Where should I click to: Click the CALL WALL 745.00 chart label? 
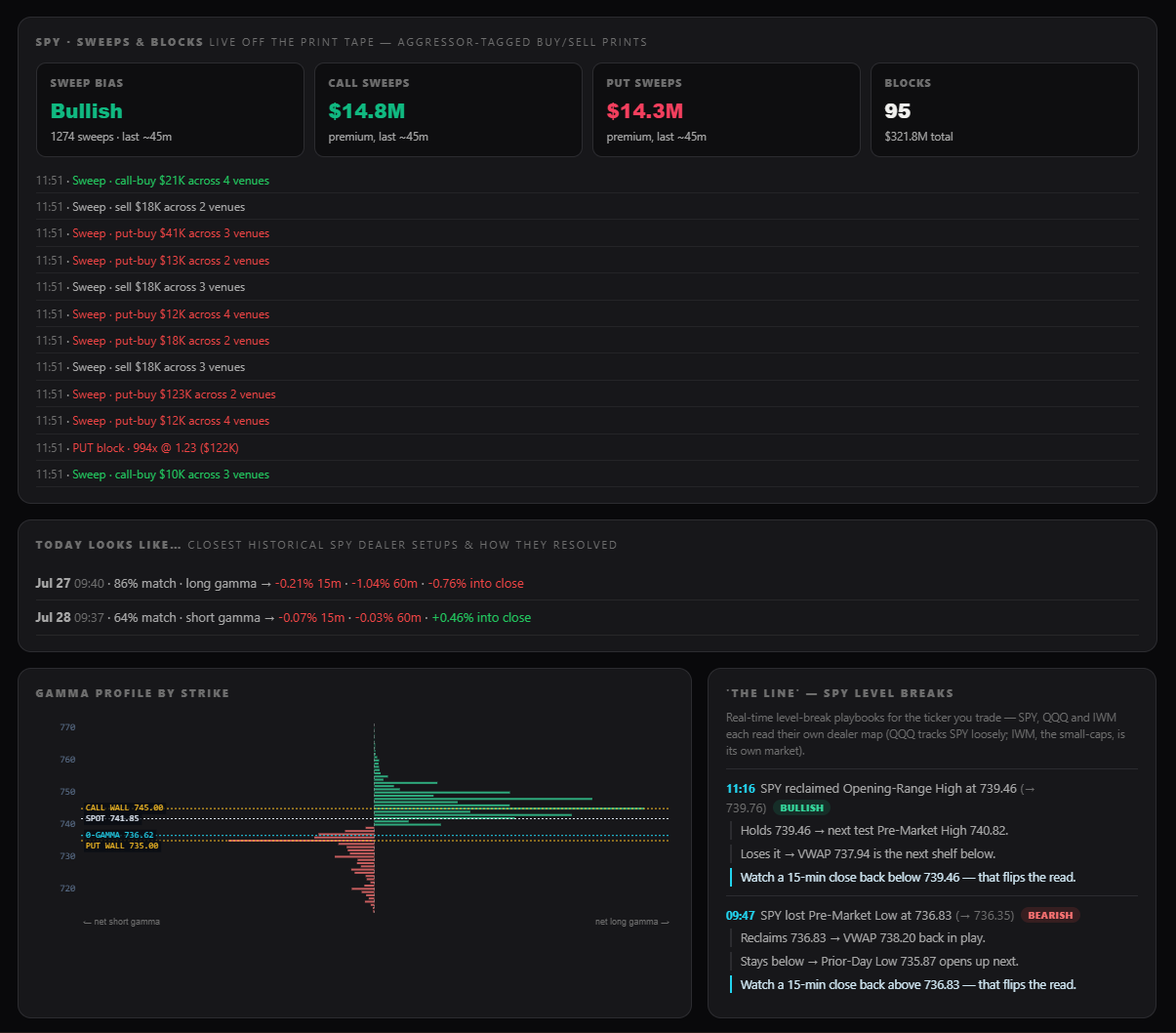coord(124,808)
